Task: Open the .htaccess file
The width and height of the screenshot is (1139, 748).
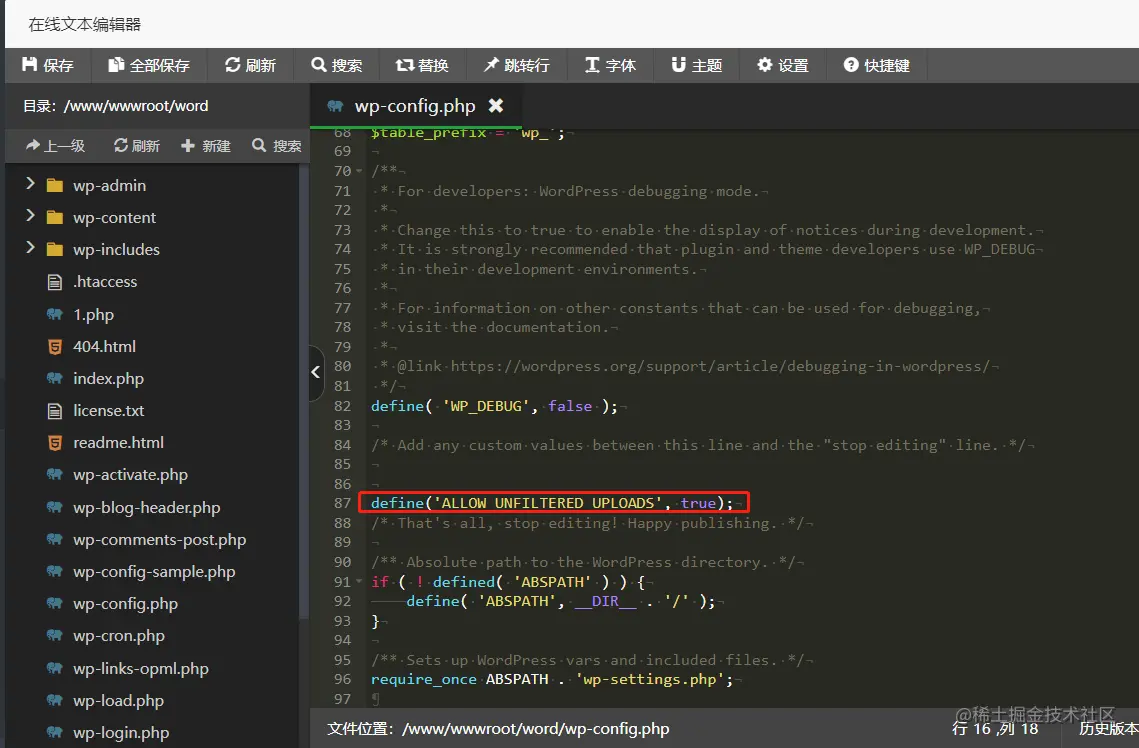Action: pos(105,282)
